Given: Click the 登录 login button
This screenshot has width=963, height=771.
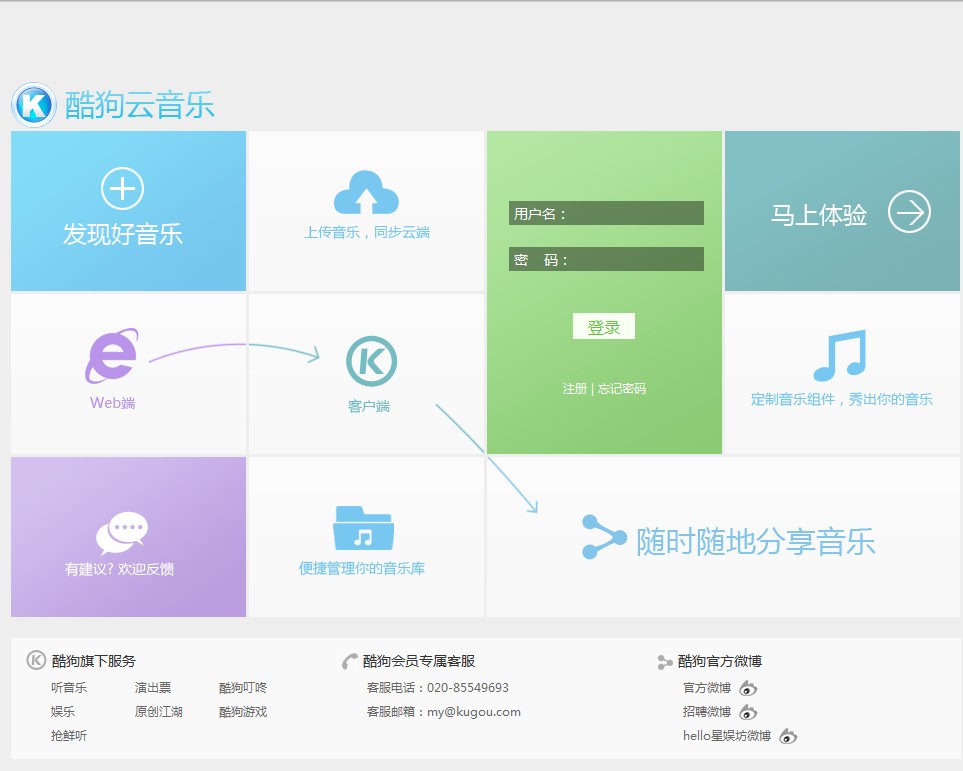Looking at the screenshot, I should tap(604, 327).
